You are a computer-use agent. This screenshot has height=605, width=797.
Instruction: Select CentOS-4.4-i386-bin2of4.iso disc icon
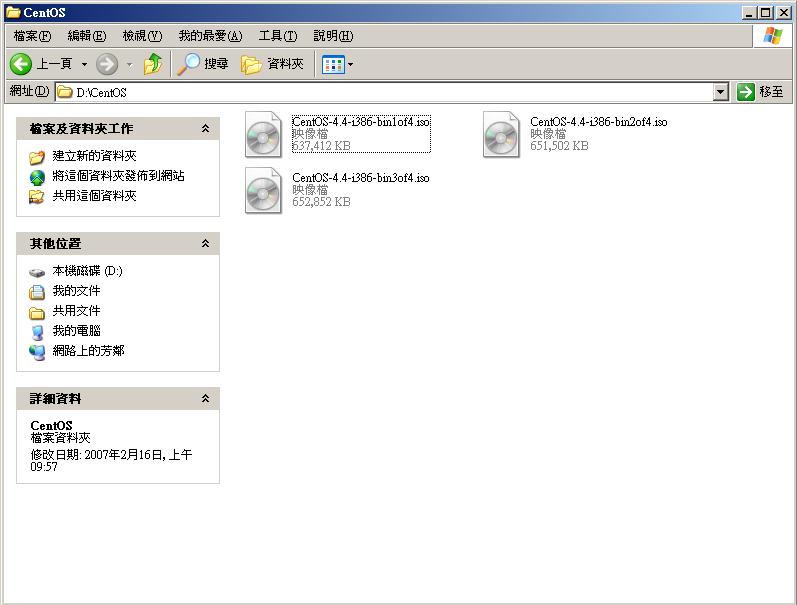pyautogui.click(x=501, y=134)
